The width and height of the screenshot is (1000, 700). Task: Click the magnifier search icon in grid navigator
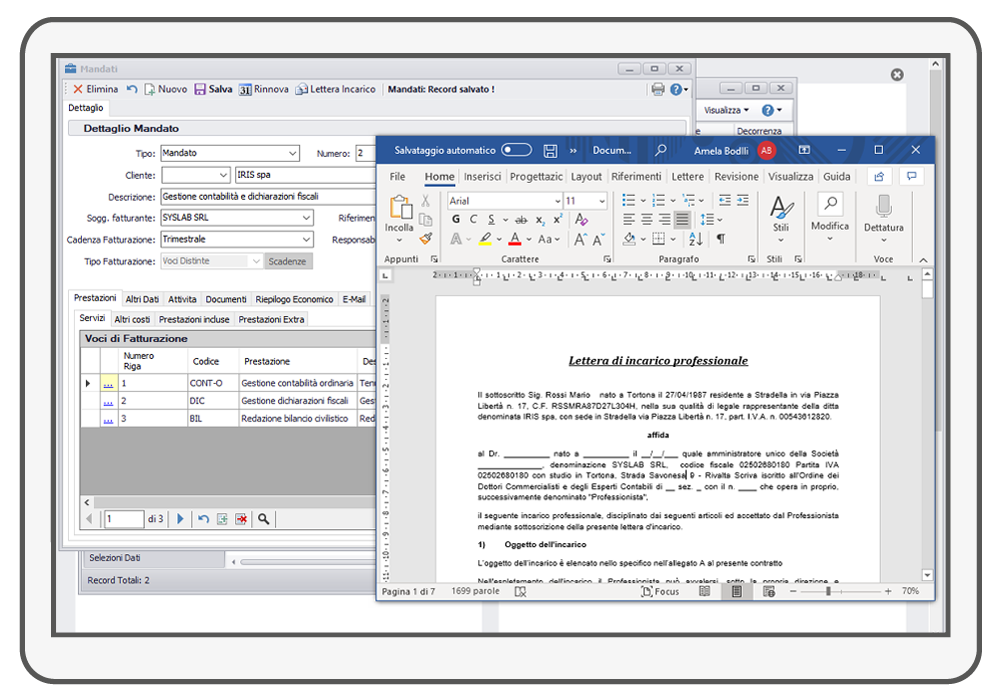coord(264,519)
